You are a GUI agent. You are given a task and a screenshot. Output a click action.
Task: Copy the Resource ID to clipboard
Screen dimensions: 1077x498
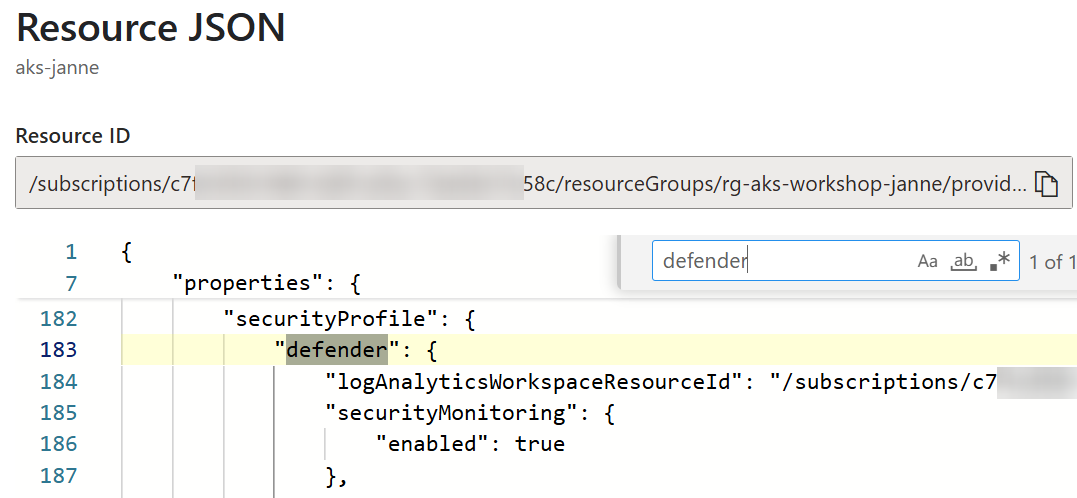coord(1045,184)
